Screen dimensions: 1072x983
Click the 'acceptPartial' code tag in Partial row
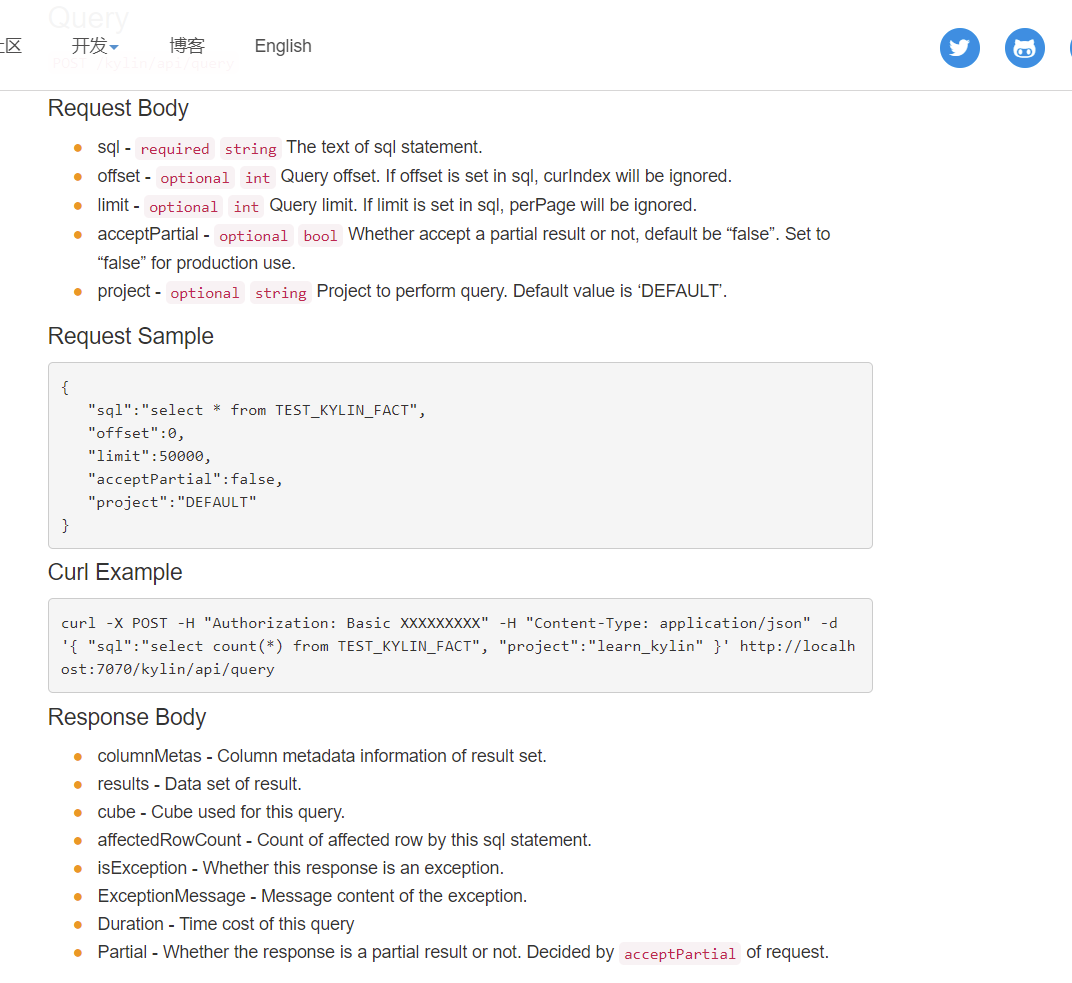(x=680, y=954)
